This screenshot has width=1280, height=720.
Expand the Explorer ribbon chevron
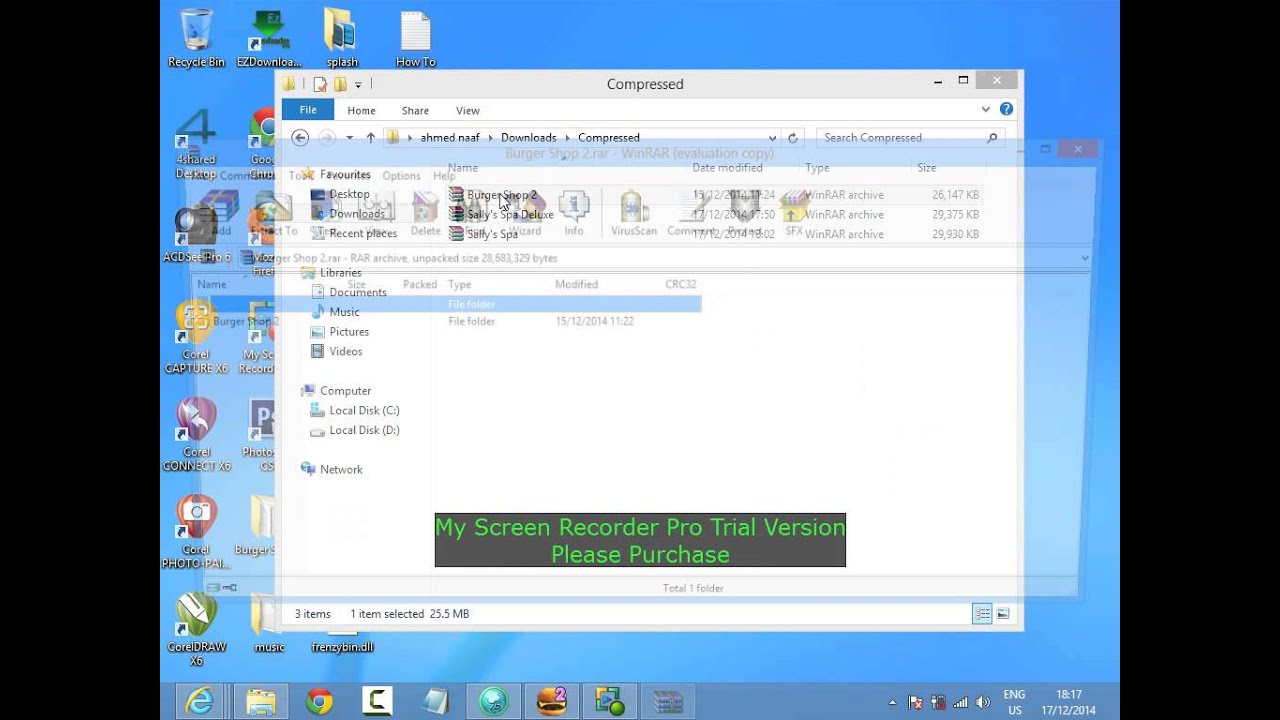pos(986,109)
